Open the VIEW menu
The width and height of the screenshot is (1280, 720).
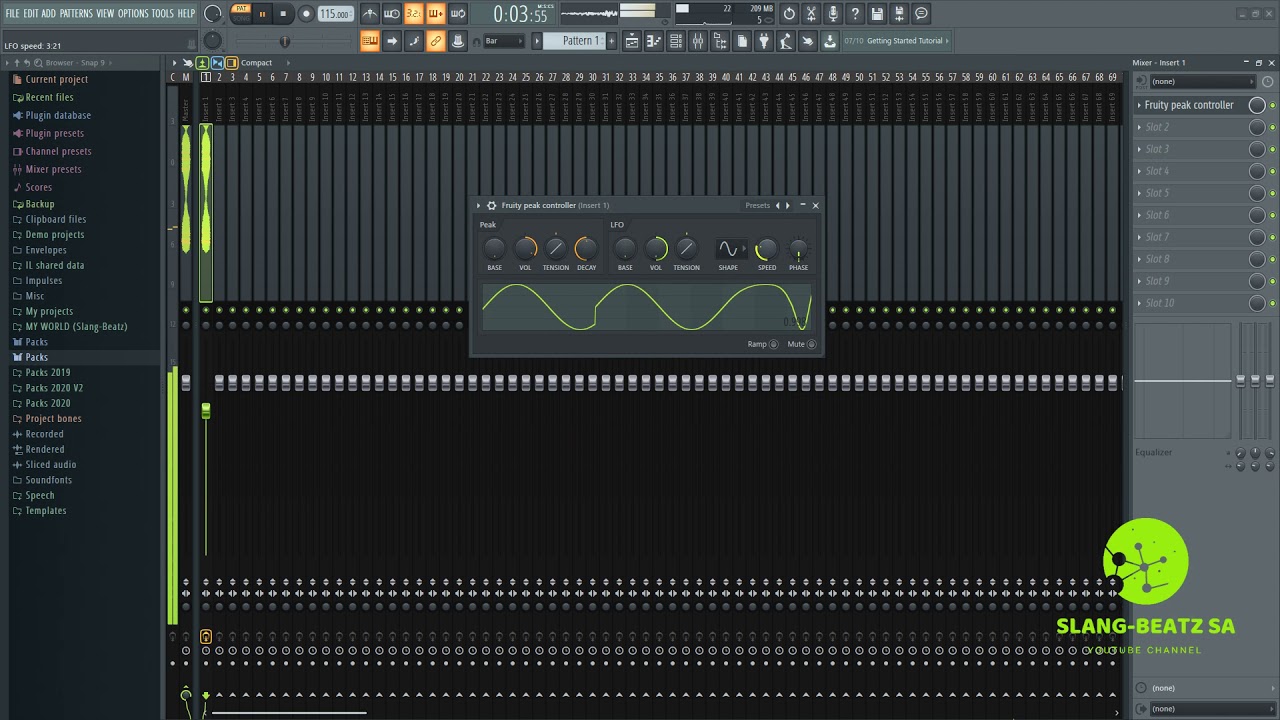(105, 13)
